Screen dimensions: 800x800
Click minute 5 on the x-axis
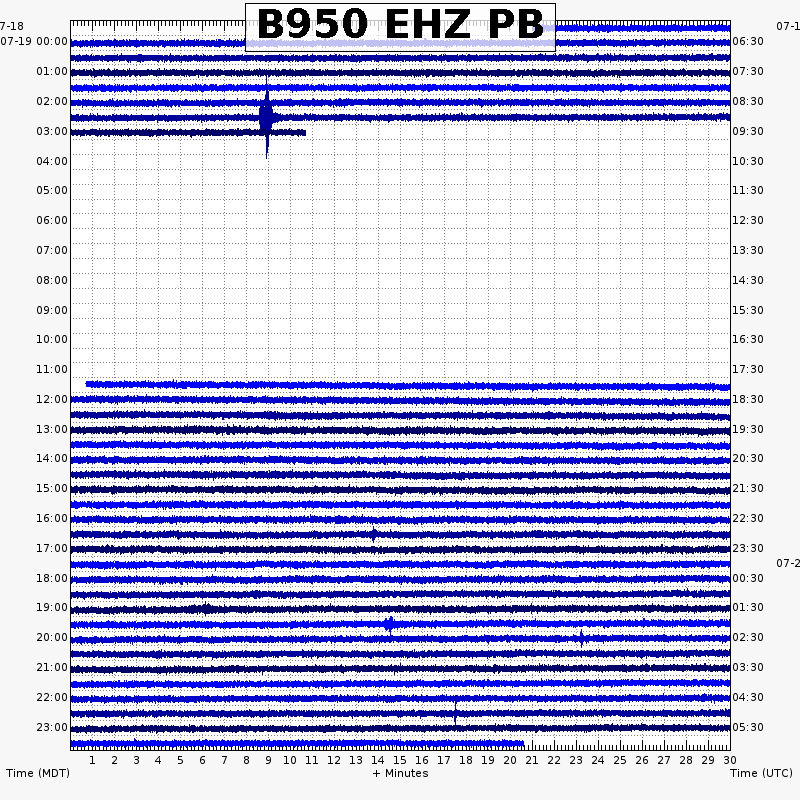click(180, 760)
